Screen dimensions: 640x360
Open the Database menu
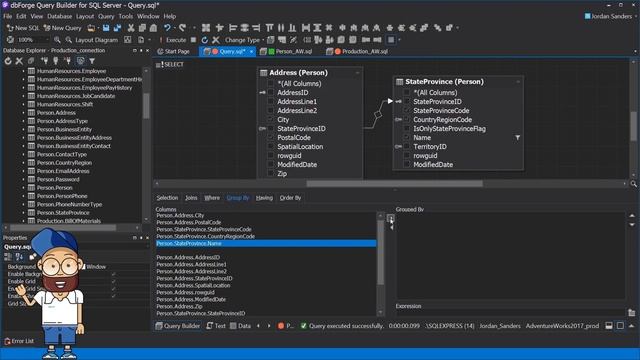(x=60, y=16)
